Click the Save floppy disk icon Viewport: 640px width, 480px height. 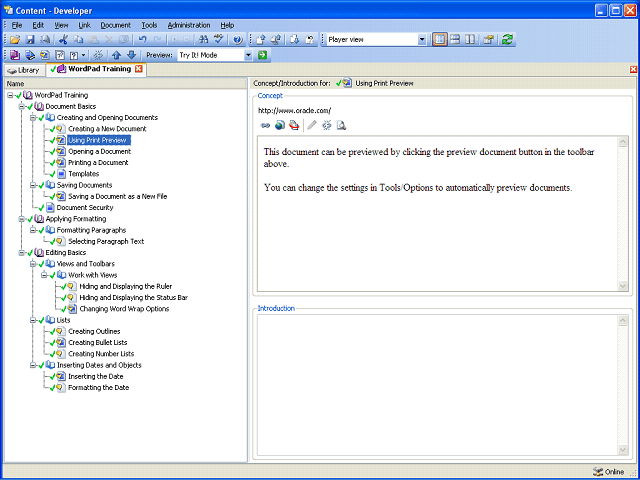coord(30,40)
